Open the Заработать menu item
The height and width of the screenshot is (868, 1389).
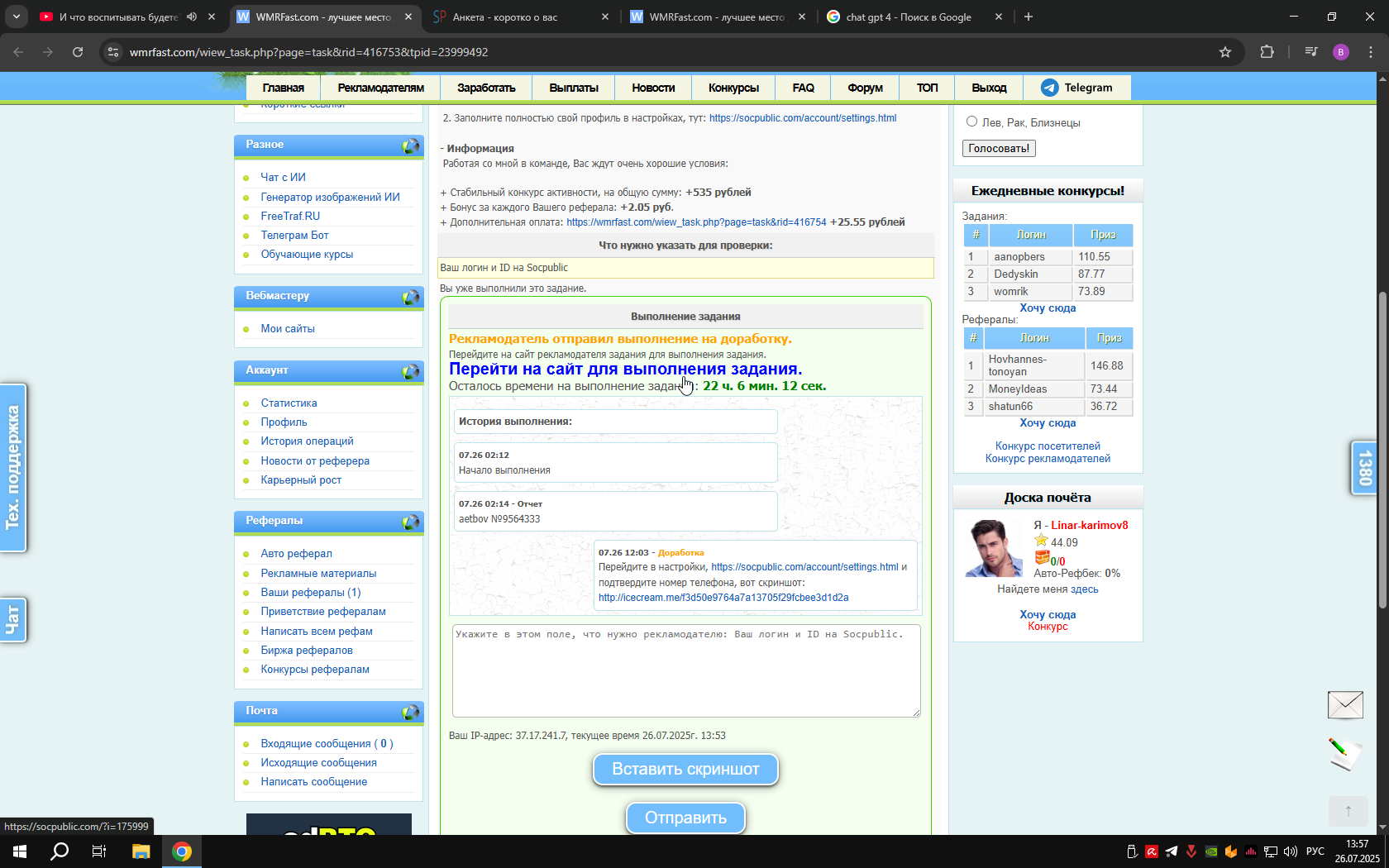pos(486,88)
